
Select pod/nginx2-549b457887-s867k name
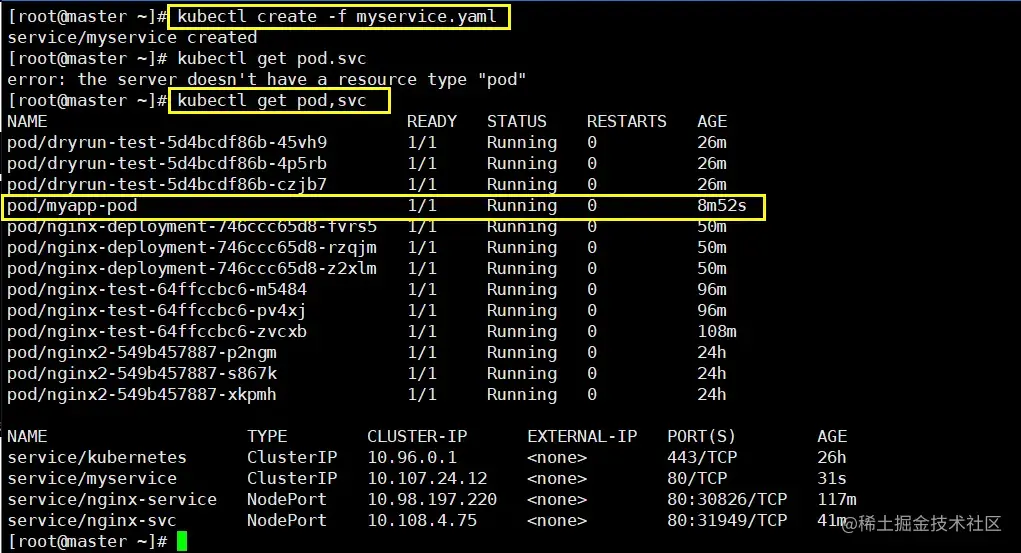click(x=142, y=373)
